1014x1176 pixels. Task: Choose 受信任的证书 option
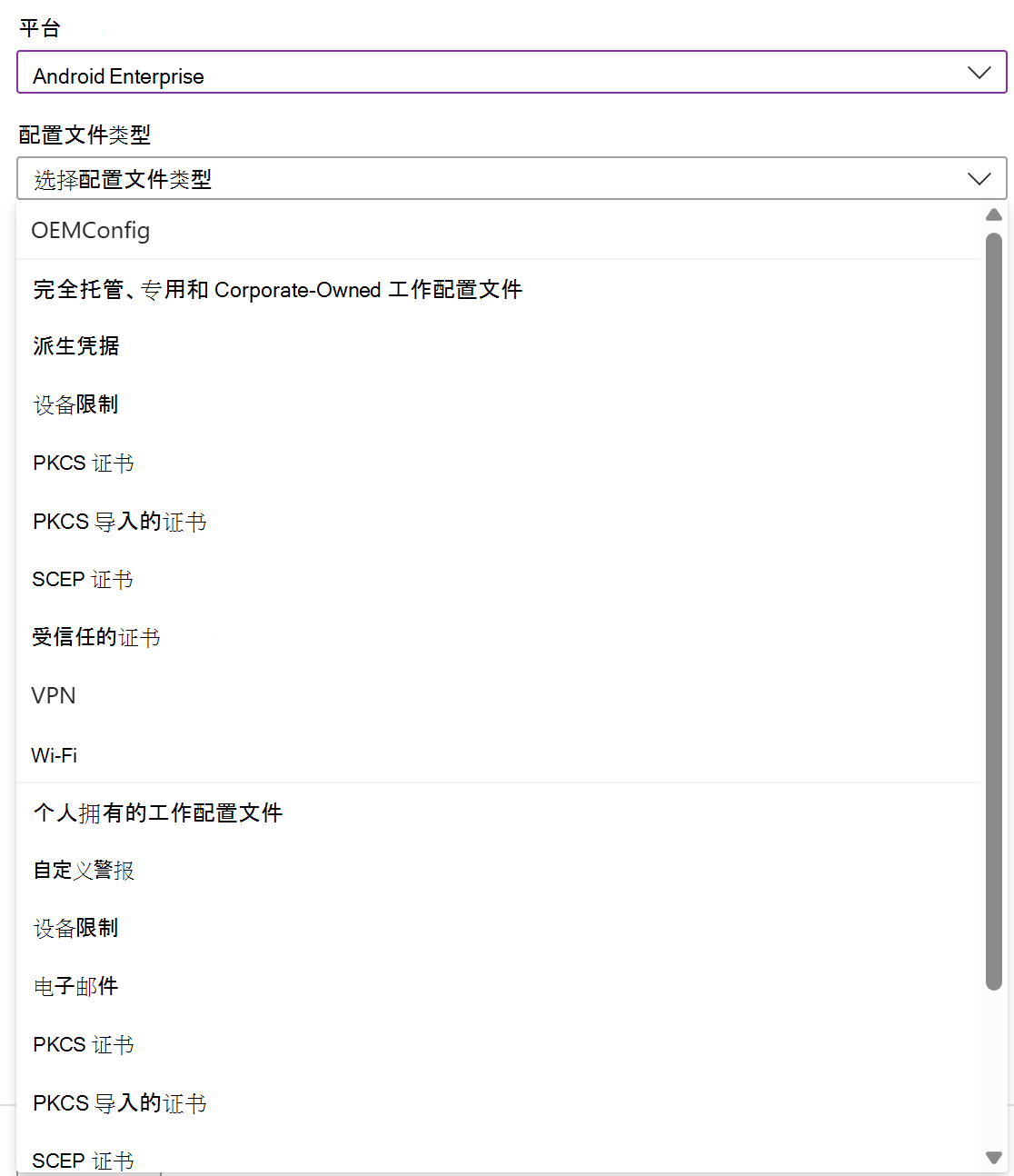click(499, 637)
